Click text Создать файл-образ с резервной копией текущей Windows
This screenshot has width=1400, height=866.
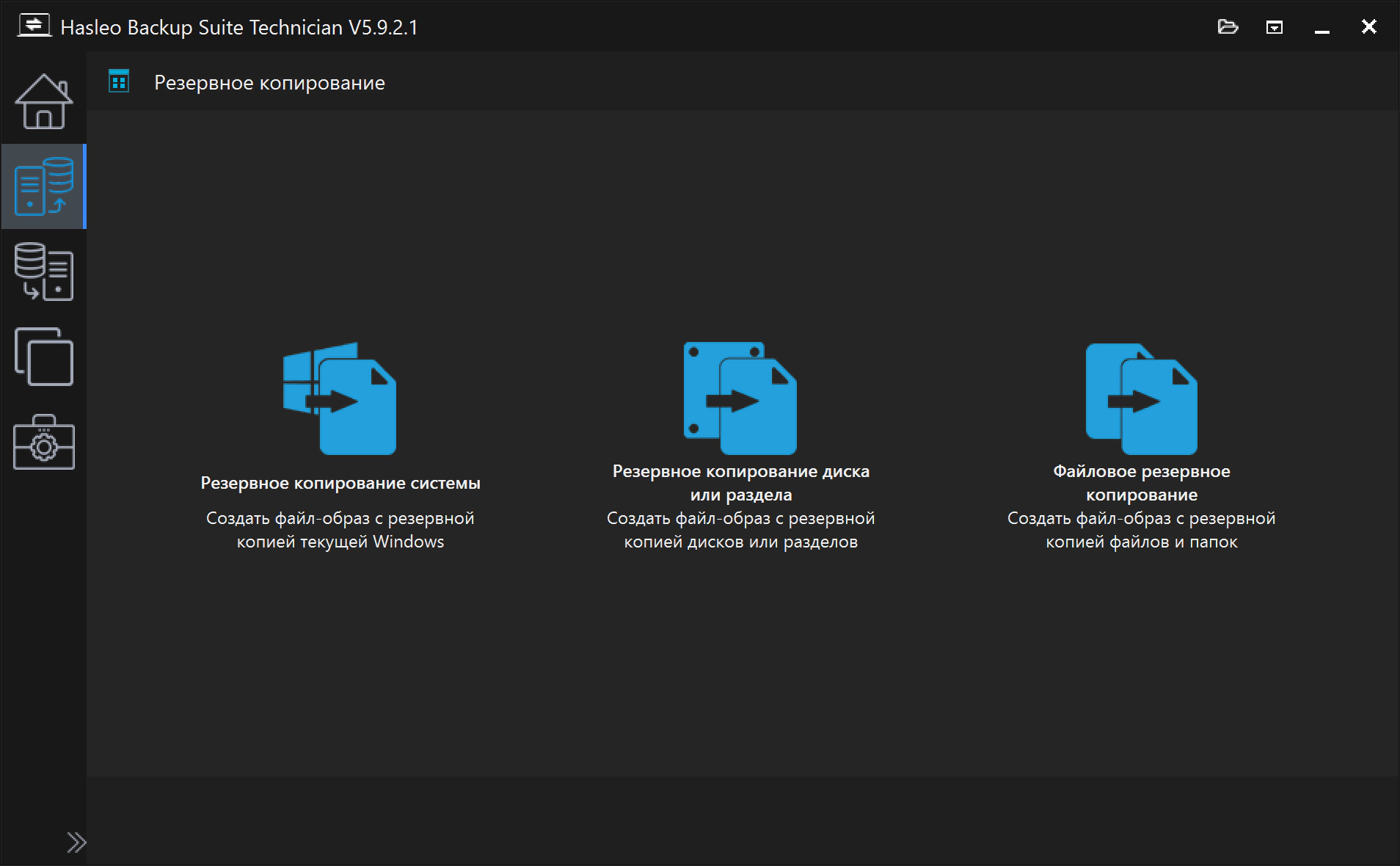point(340,530)
